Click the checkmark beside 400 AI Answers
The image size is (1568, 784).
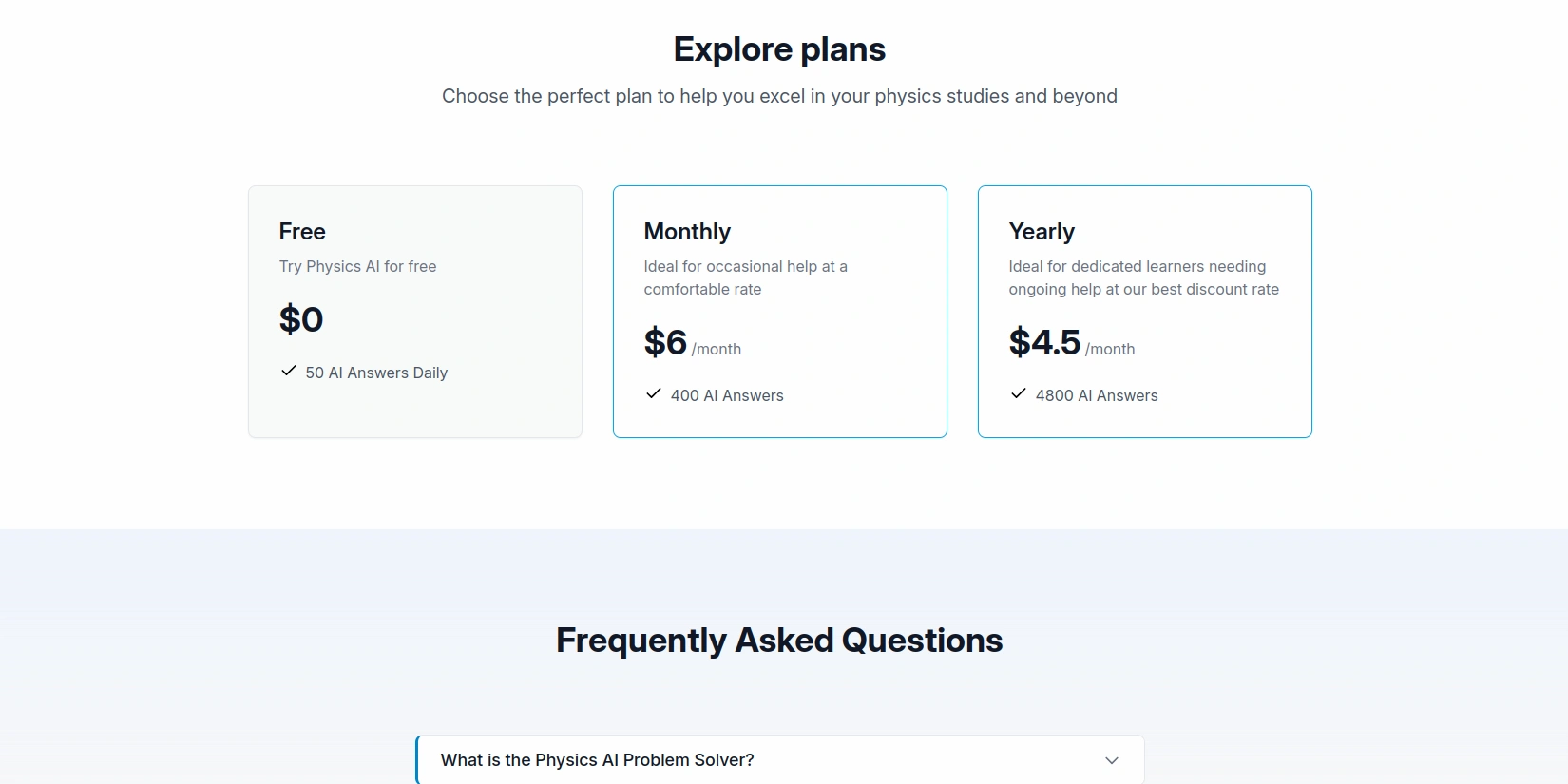654,393
